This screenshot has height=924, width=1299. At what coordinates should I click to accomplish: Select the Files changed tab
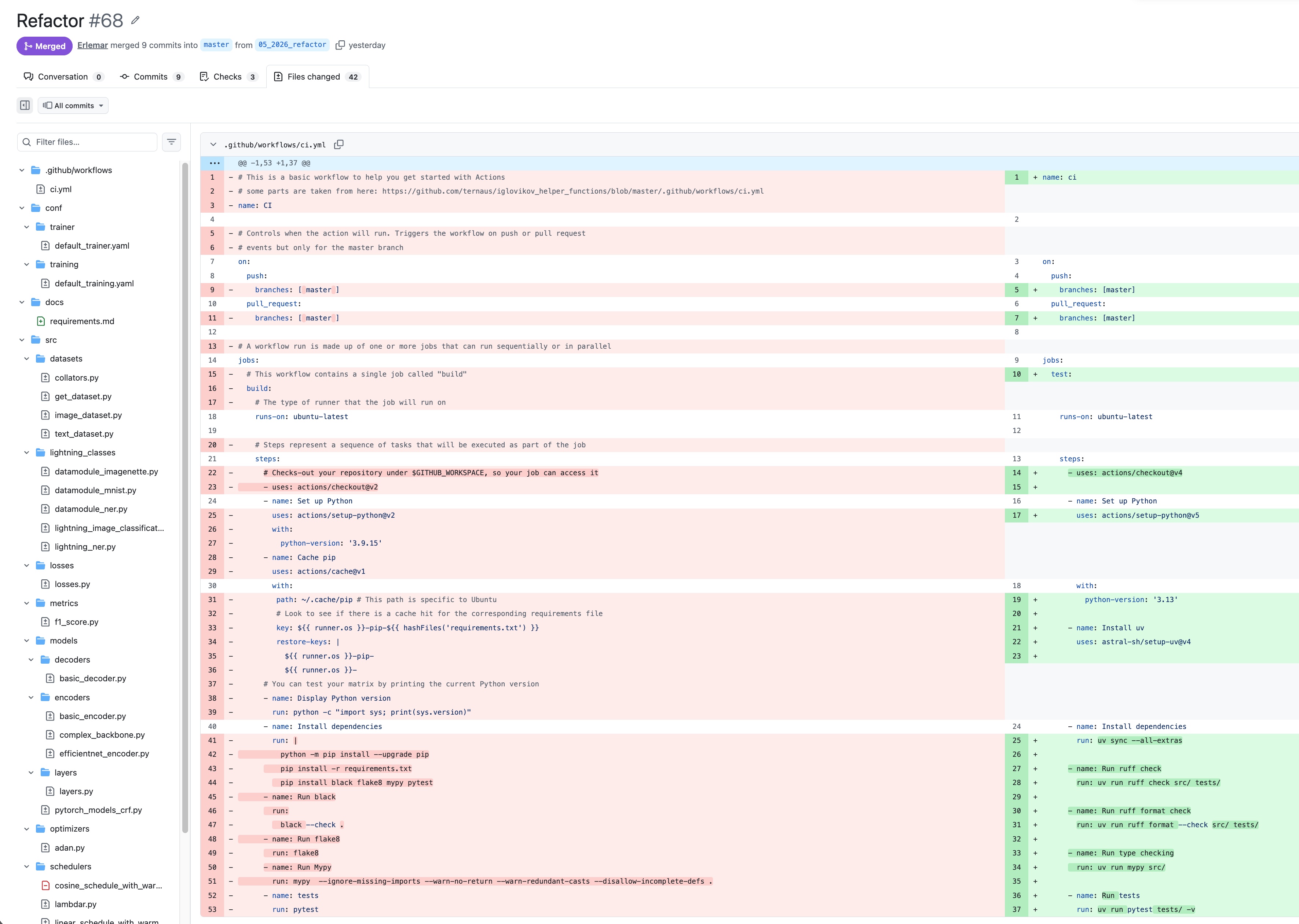point(318,77)
